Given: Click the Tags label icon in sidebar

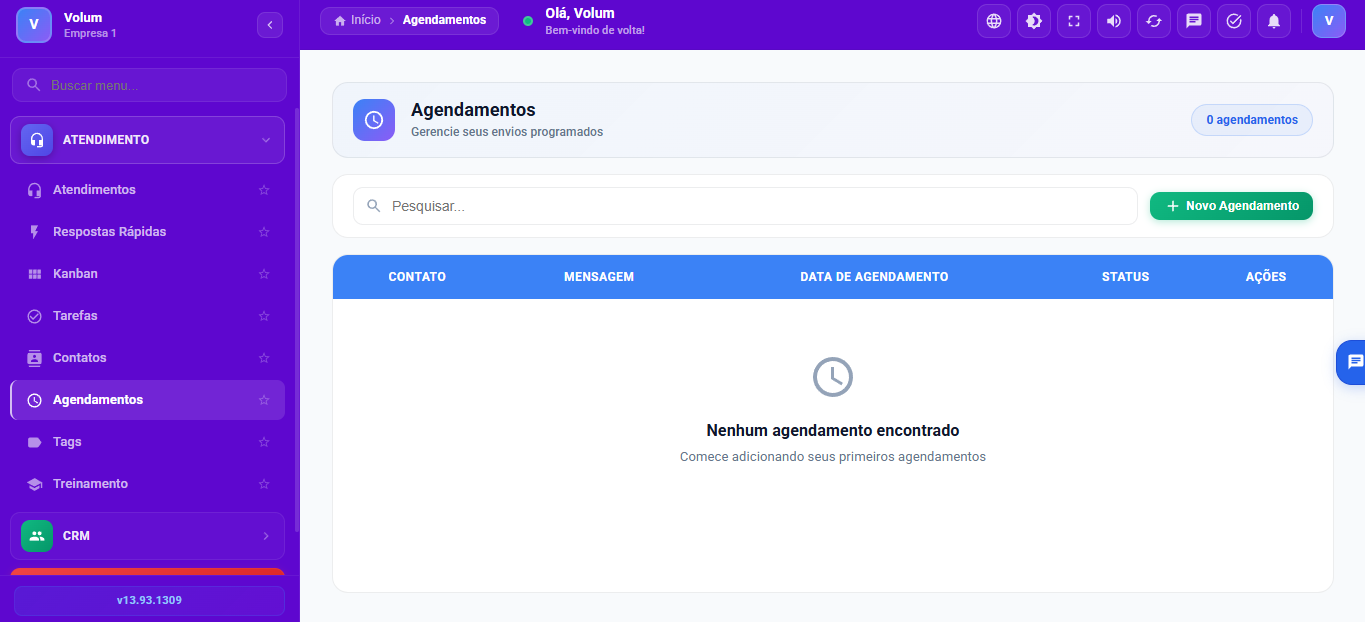Looking at the screenshot, I should (x=35, y=442).
